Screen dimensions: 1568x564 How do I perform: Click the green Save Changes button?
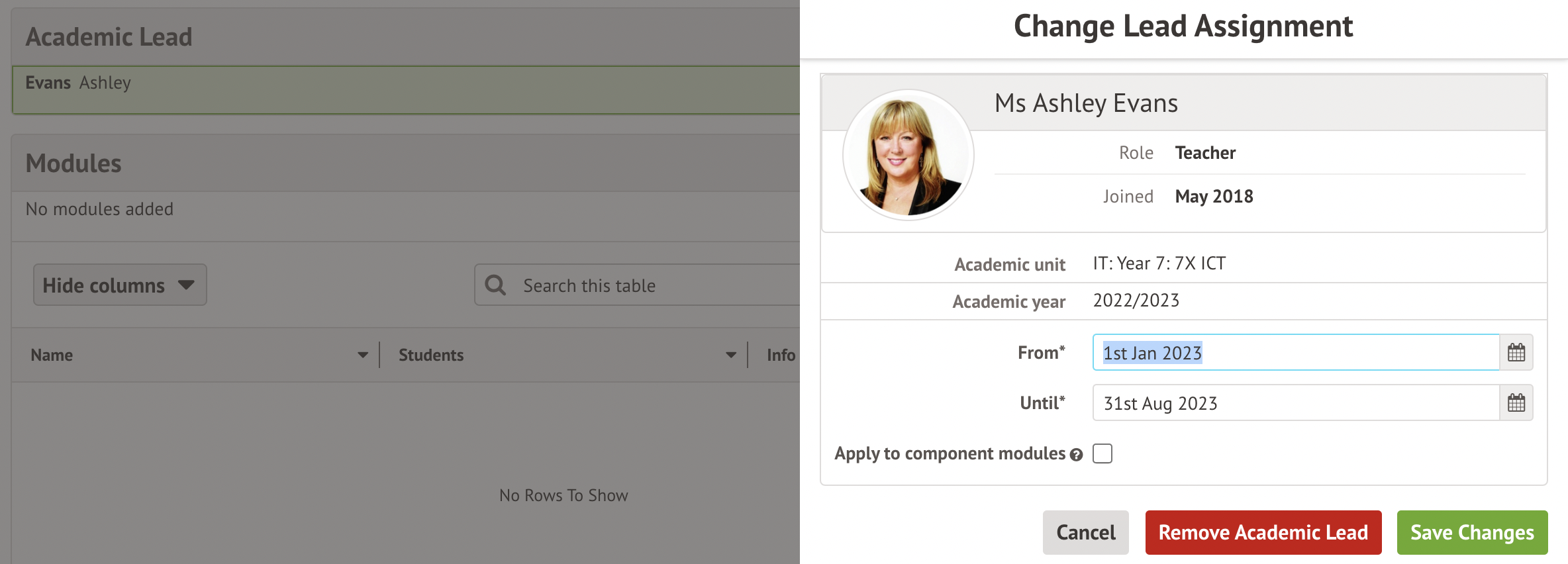click(x=1471, y=532)
